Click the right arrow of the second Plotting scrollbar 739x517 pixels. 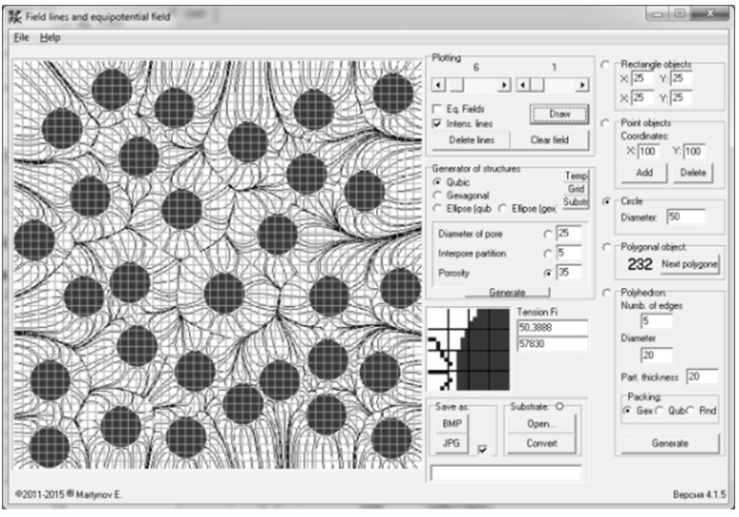581,86
